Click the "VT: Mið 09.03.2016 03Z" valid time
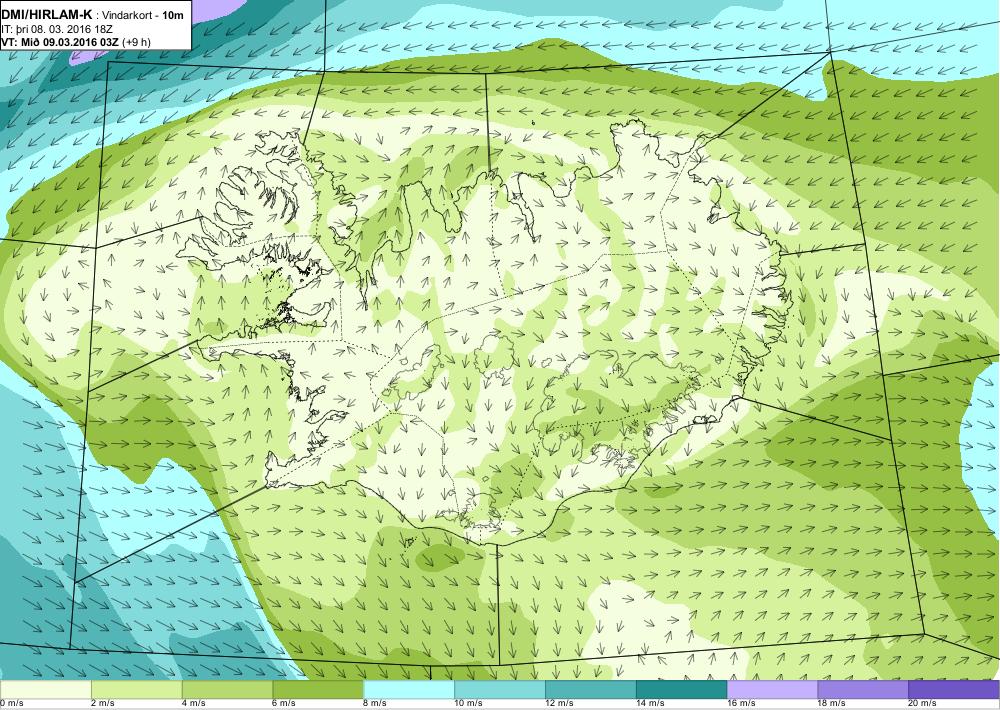 (59, 42)
